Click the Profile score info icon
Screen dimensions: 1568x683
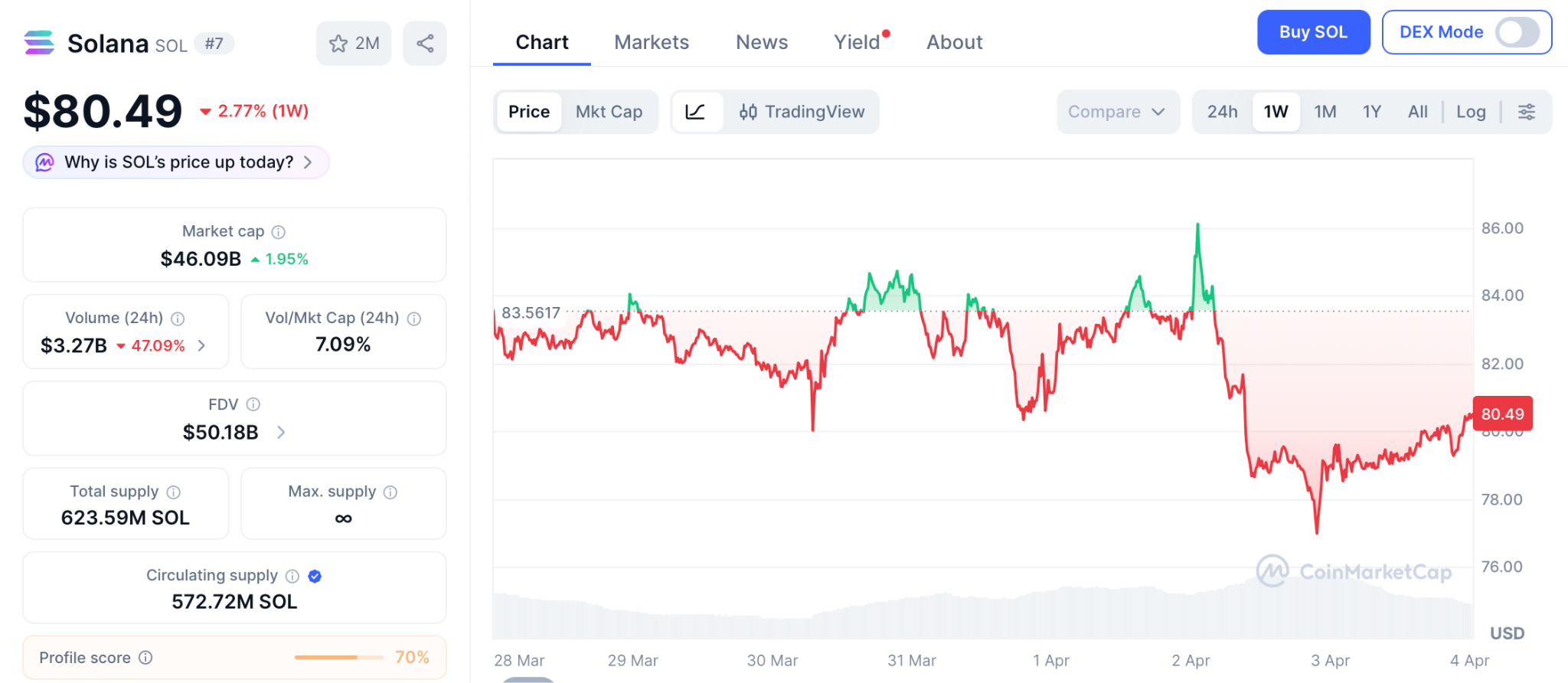145,658
